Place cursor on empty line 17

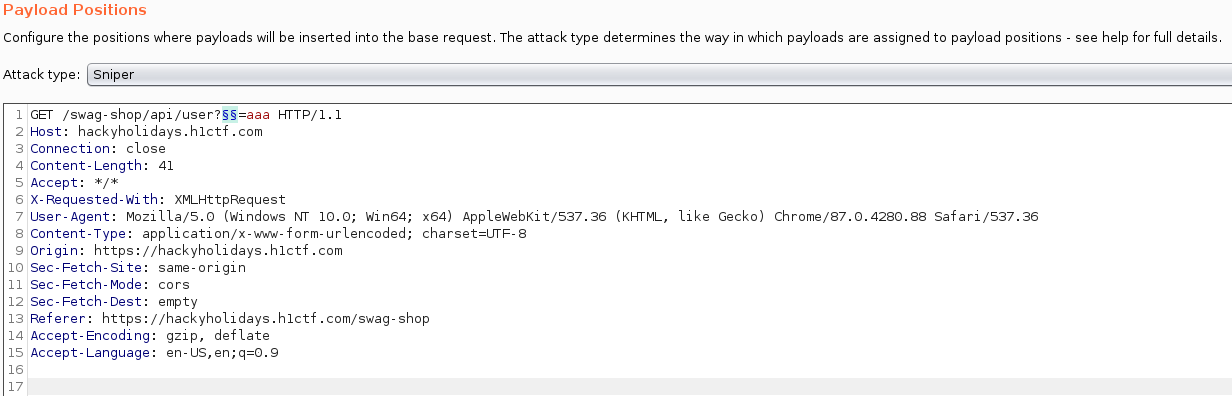(630, 386)
